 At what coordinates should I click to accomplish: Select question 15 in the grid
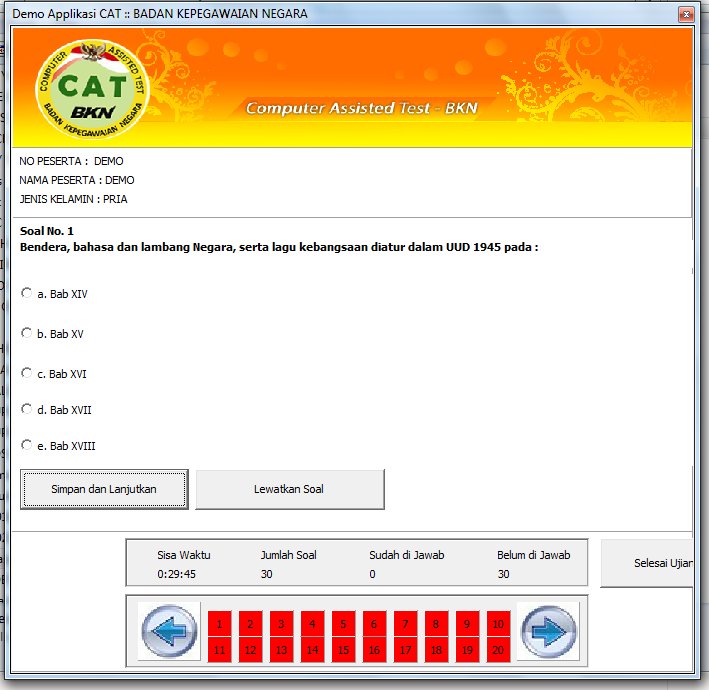pyautogui.click(x=343, y=650)
